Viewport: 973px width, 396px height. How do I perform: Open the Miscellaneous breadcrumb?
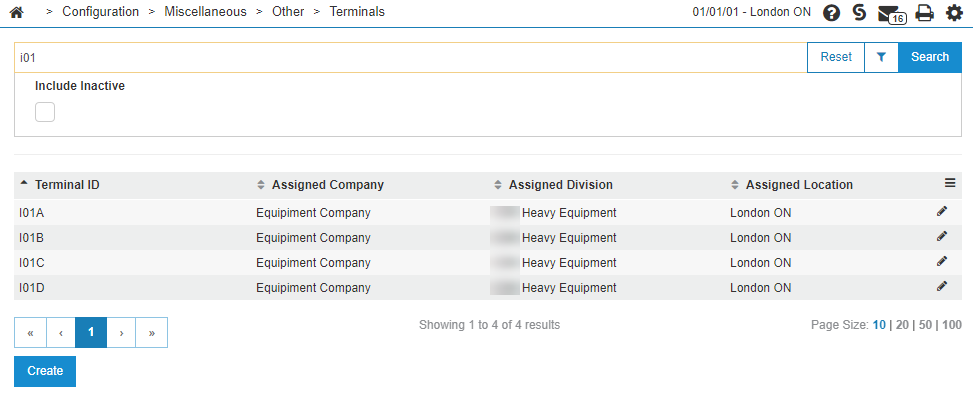[x=205, y=12]
